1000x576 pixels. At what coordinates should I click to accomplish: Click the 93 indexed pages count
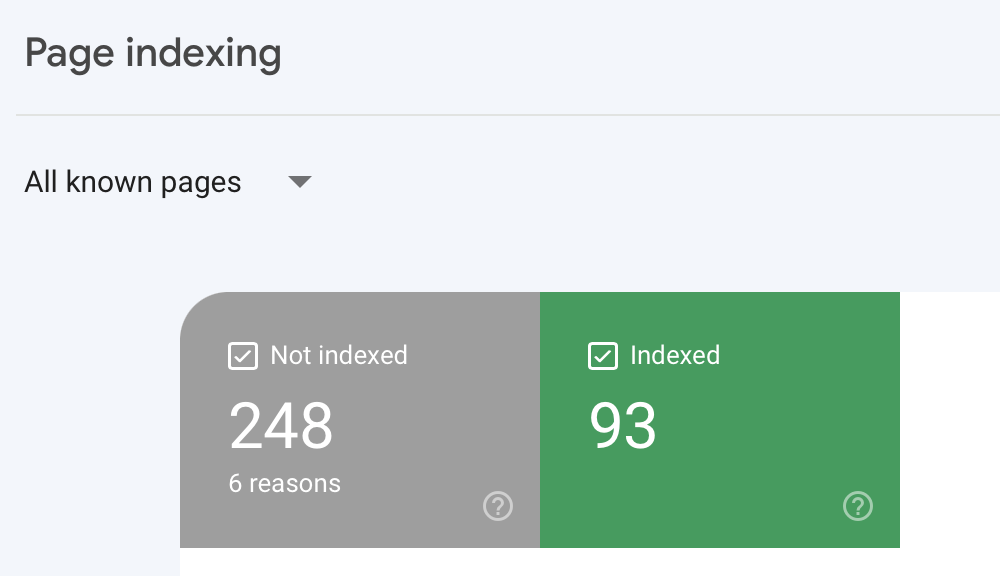(x=622, y=425)
